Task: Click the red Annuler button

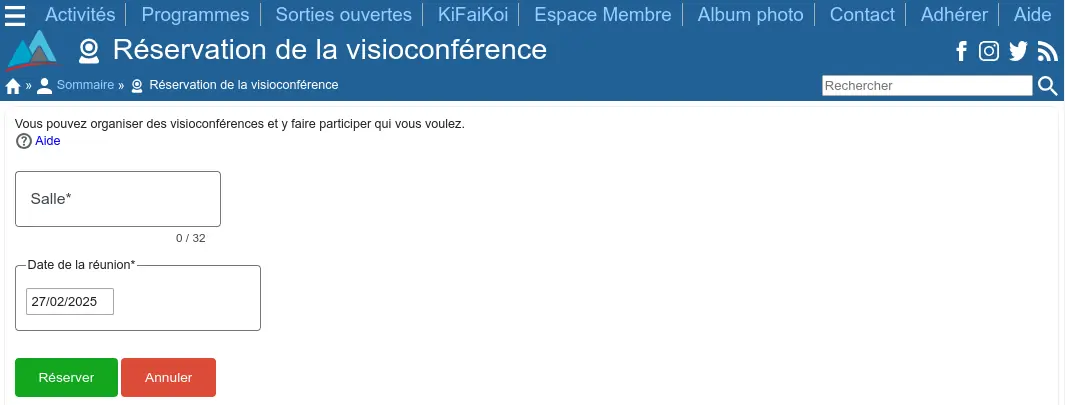Action: tap(168, 378)
